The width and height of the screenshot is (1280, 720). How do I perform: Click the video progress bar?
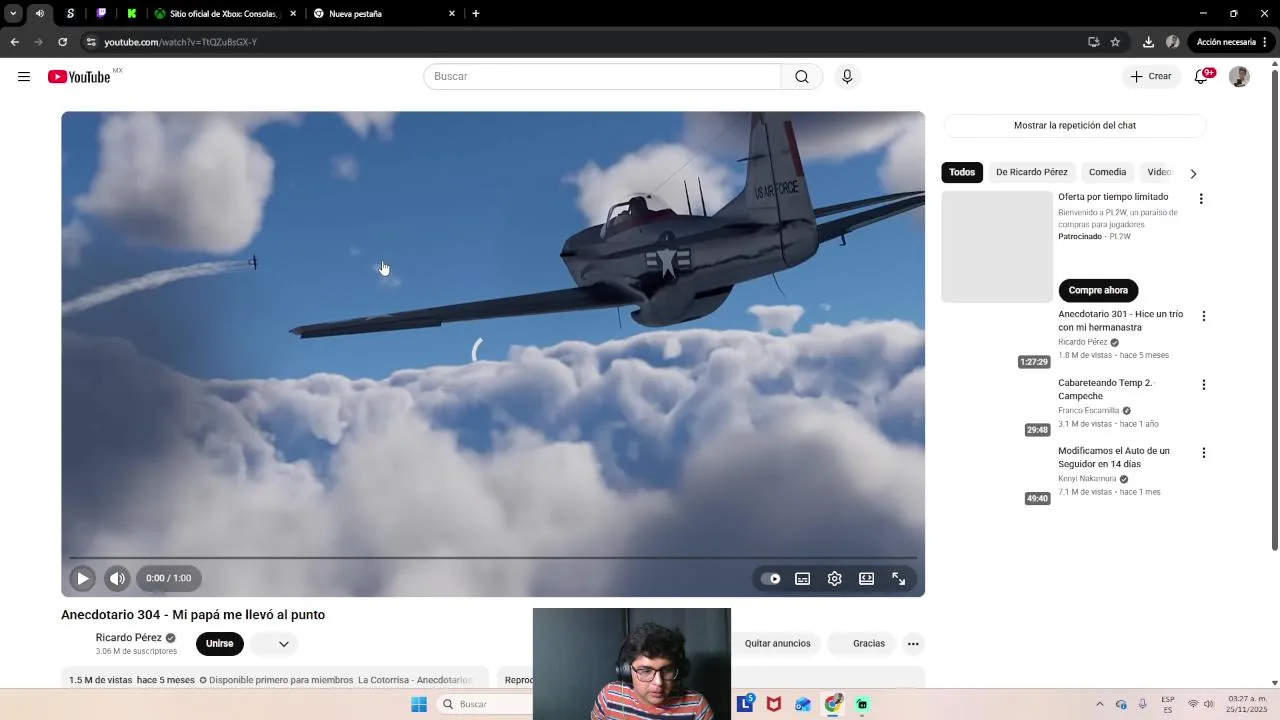click(x=493, y=557)
